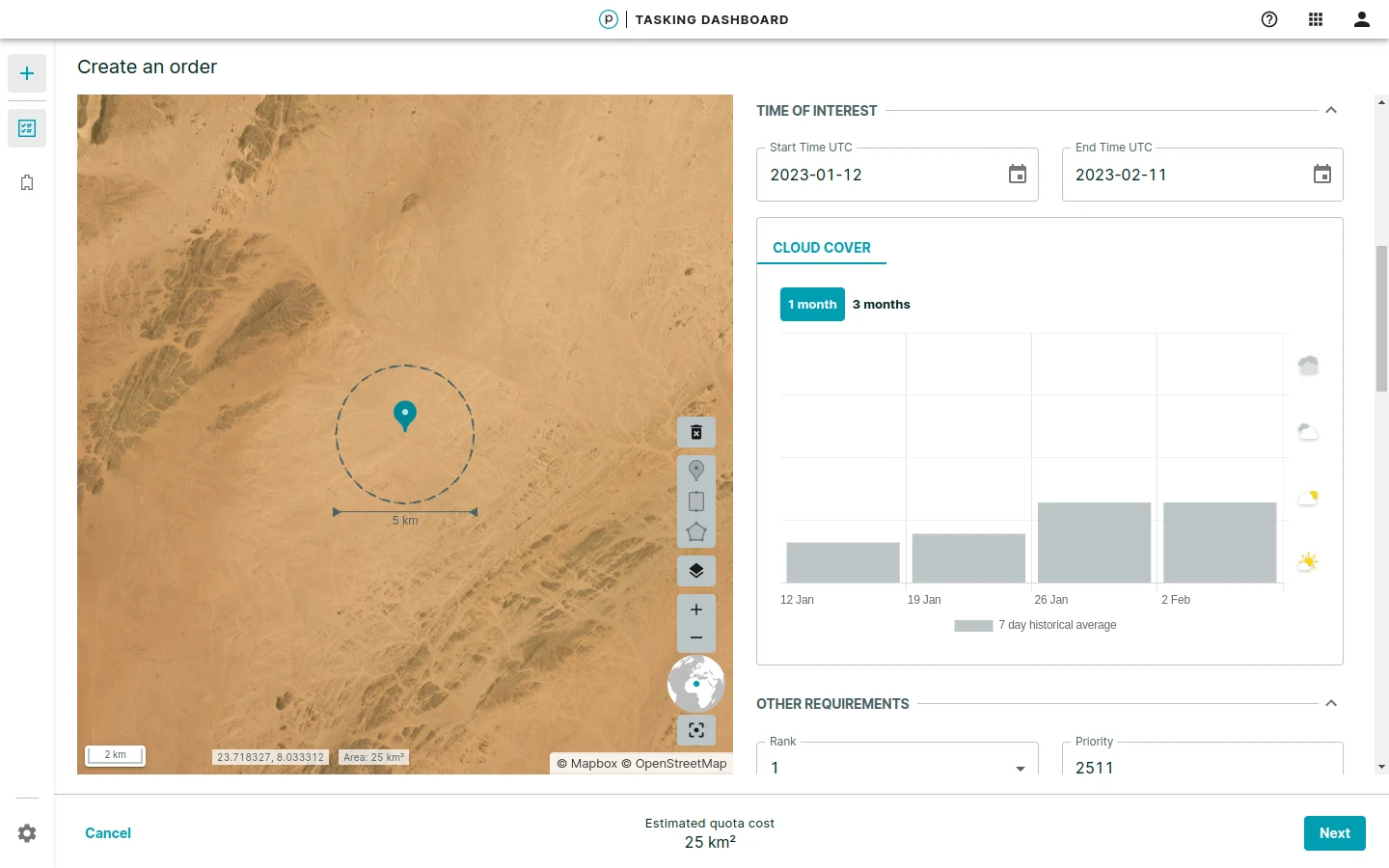Click the globe overview minimap
The height and width of the screenshot is (868, 1389).
696,684
